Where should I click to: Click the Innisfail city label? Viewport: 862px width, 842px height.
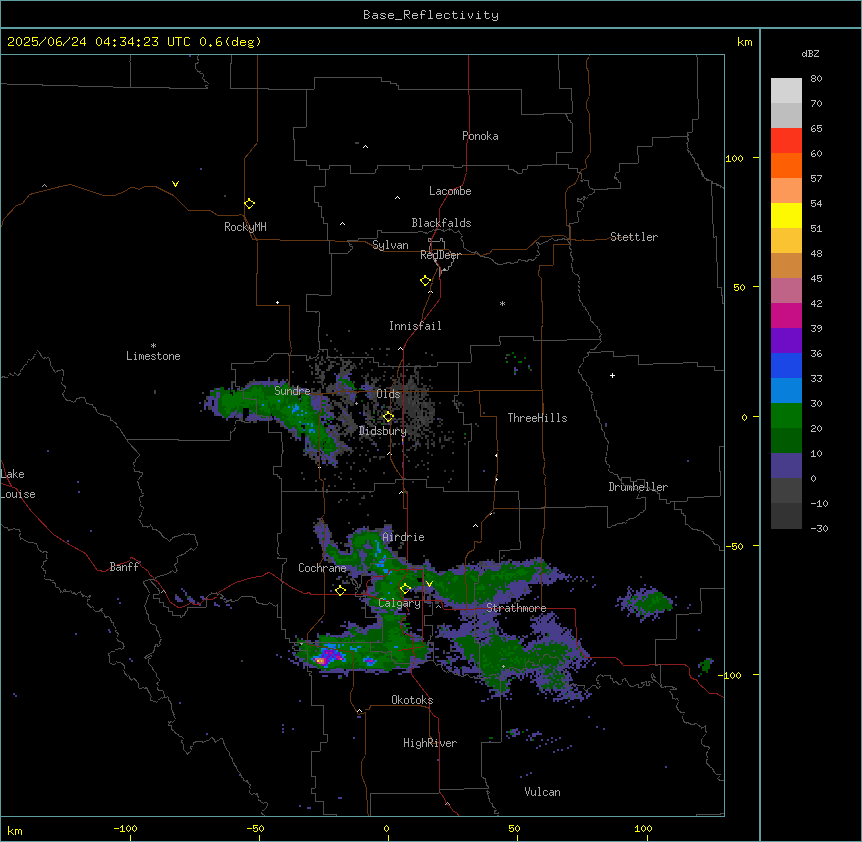415,326
